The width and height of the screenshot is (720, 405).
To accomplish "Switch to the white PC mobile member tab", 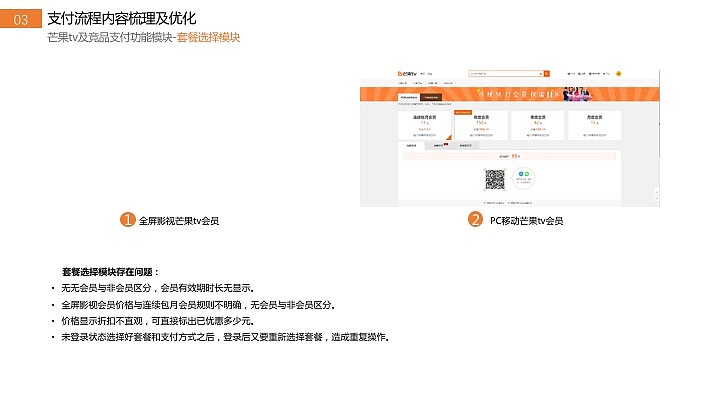I will pyautogui.click(x=409, y=97).
